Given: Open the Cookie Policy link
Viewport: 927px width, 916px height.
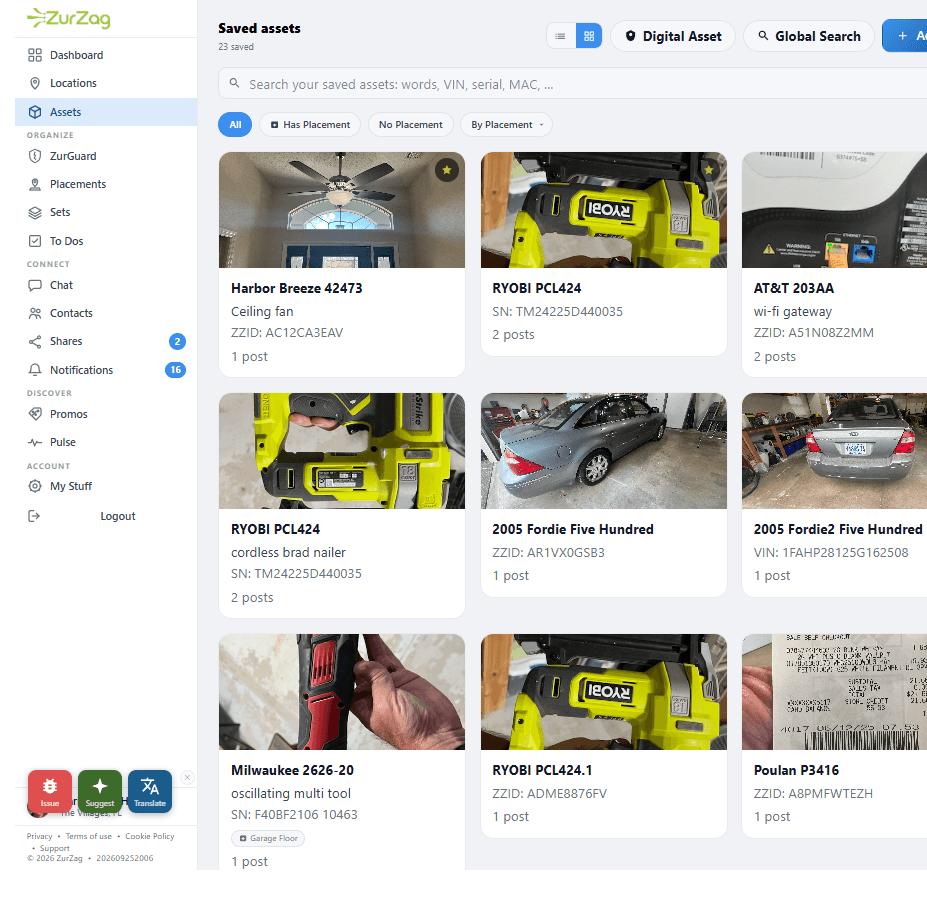Looking at the screenshot, I should coord(150,836).
